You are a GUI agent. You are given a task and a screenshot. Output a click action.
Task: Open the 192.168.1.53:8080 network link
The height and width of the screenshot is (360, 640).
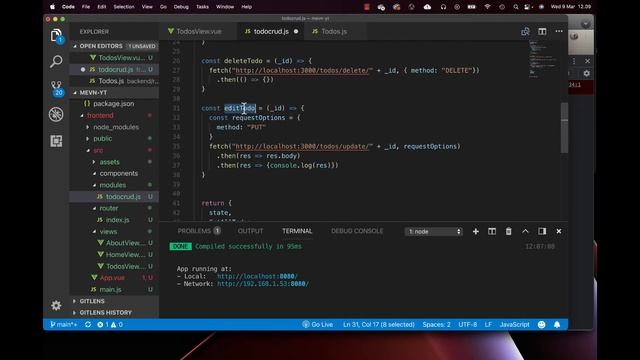263,284
